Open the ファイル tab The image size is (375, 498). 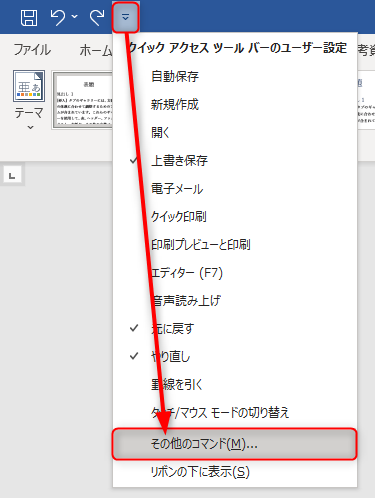point(32,50)
